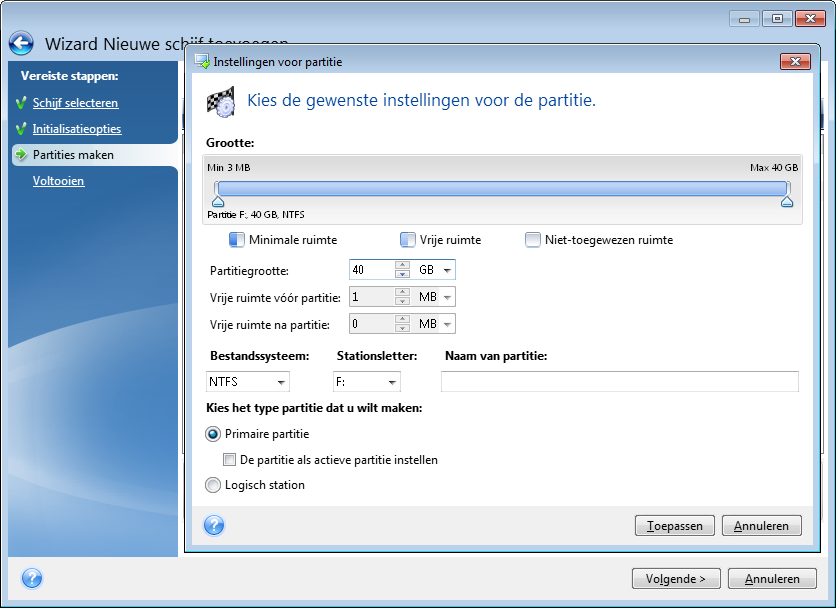Increase Partitiegrootte with up spinner arrow
Screen dimensions: 836x608
[x=403, y=265]
